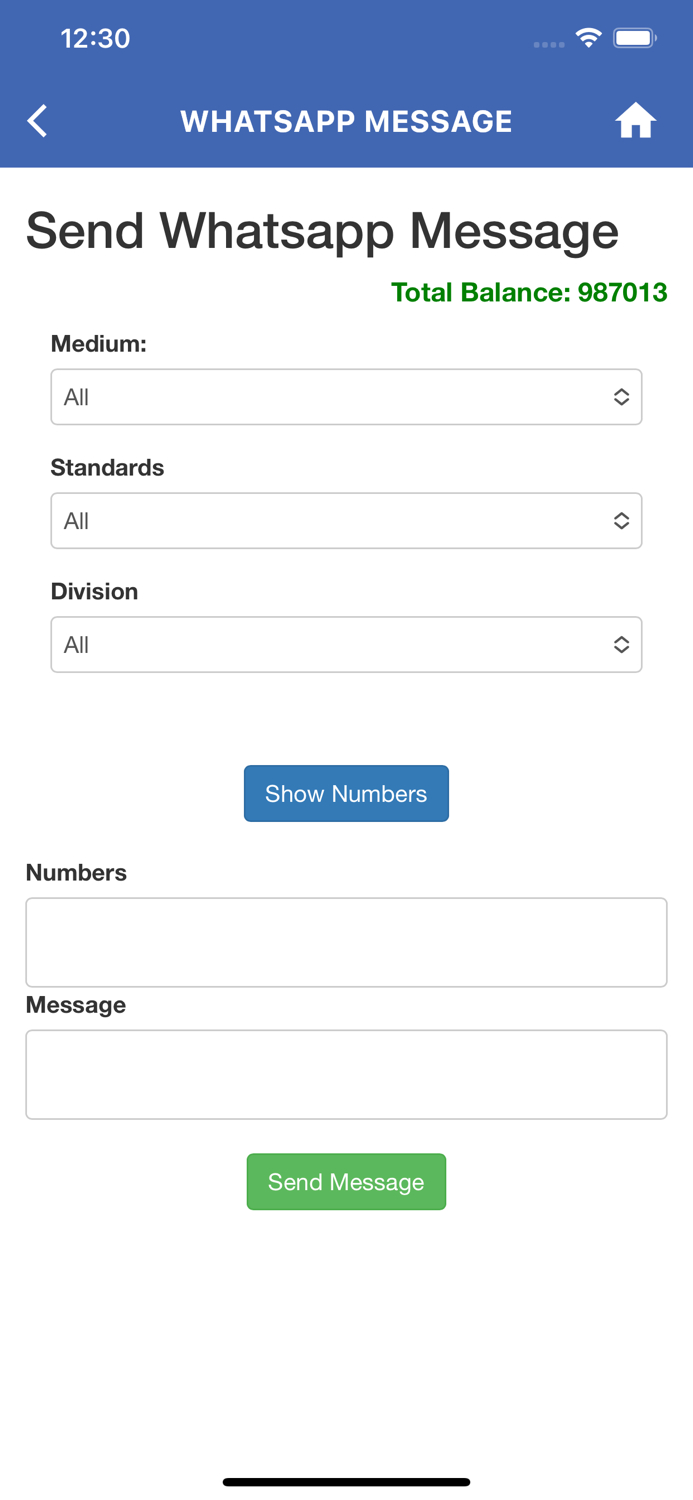Open the Medium dropdown
The width and height of the screenshot is (693, 1500).
tap(346, 397)
